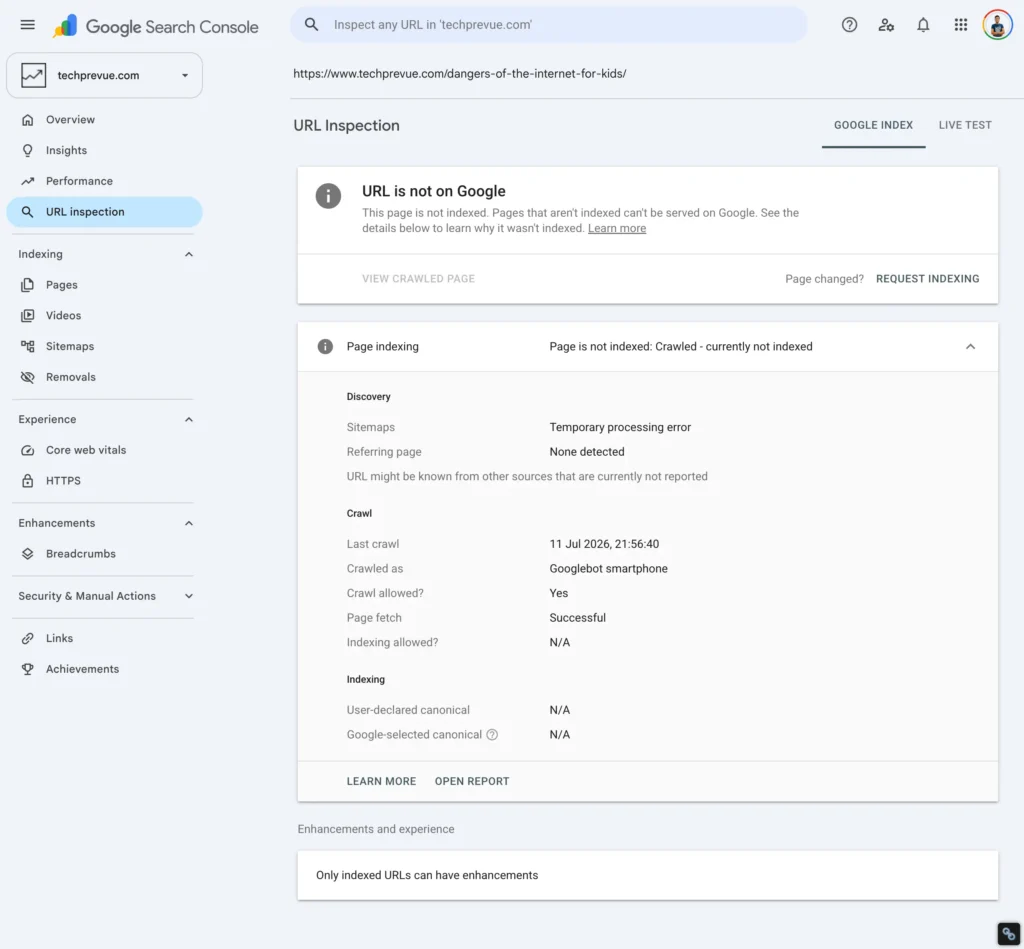This screenshot has width=1024, height=949.
Task: Select URL inspection in sidebar
Action: [x=104, y=212]
